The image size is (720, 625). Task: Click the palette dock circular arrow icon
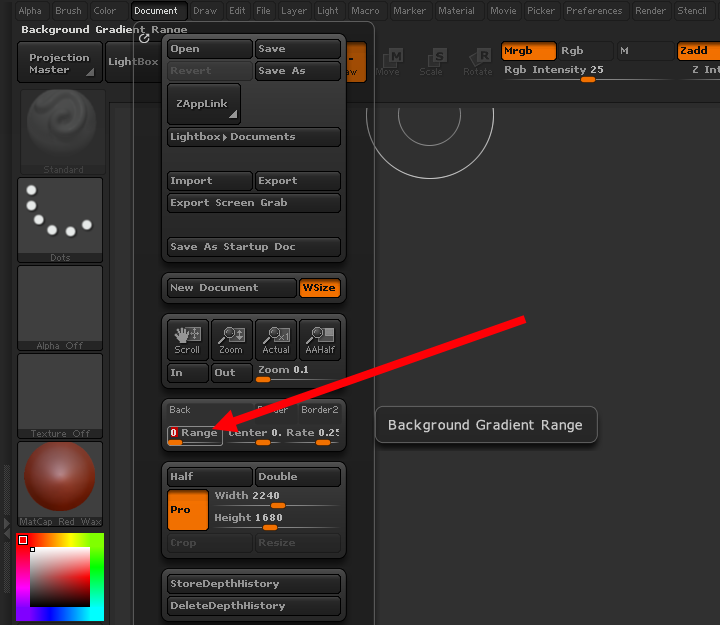coord(144,39)
